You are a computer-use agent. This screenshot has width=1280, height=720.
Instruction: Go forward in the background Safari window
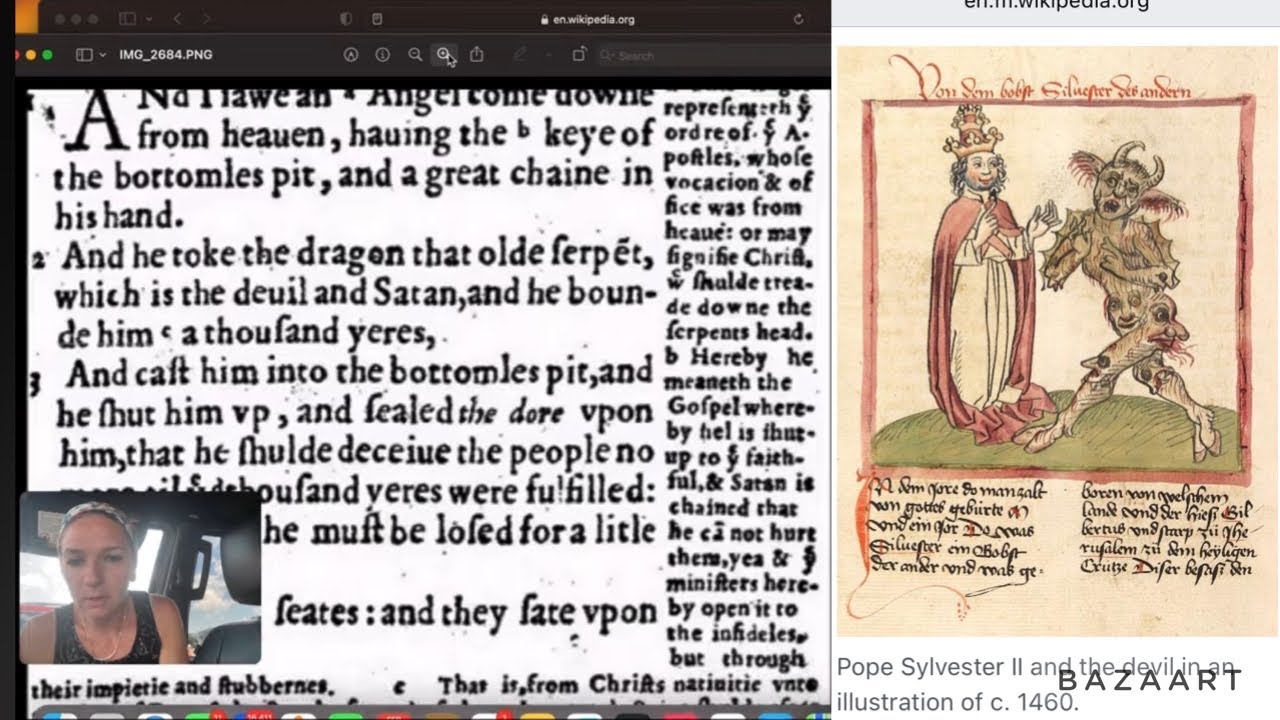pos(207,19)
